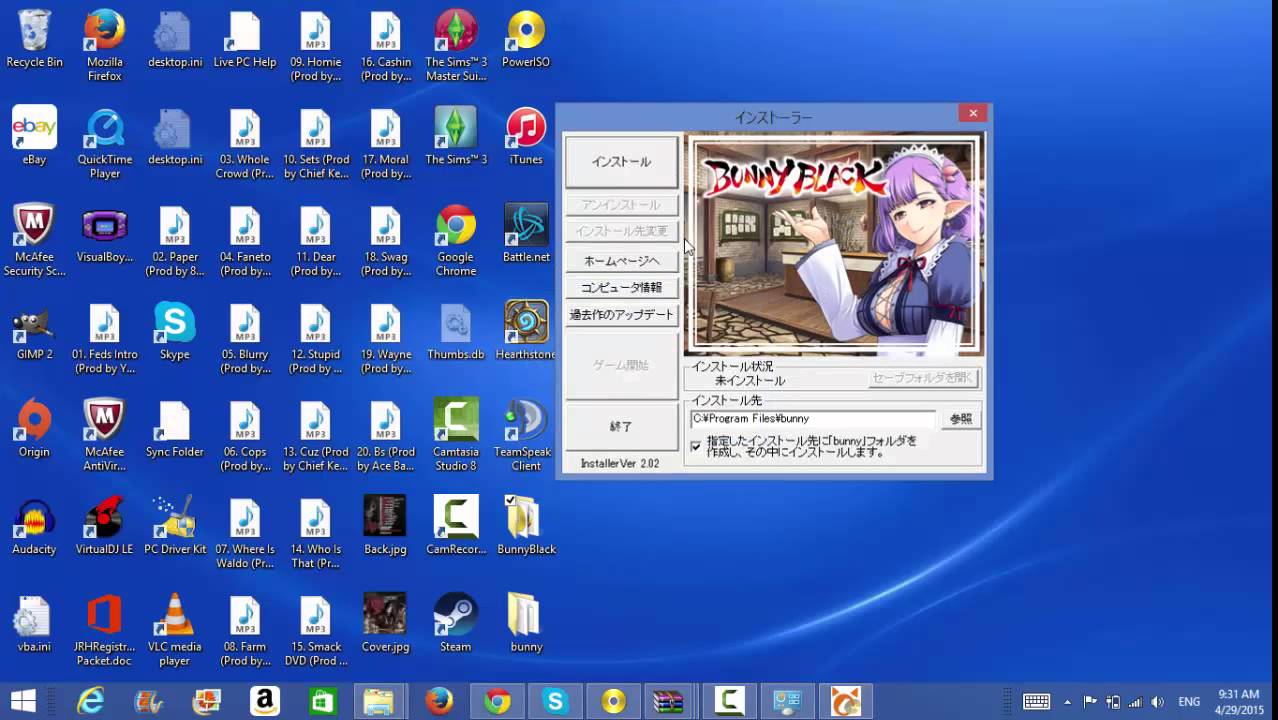
Task: Select the PC Driver Kit icon
Action: [174, 526]
